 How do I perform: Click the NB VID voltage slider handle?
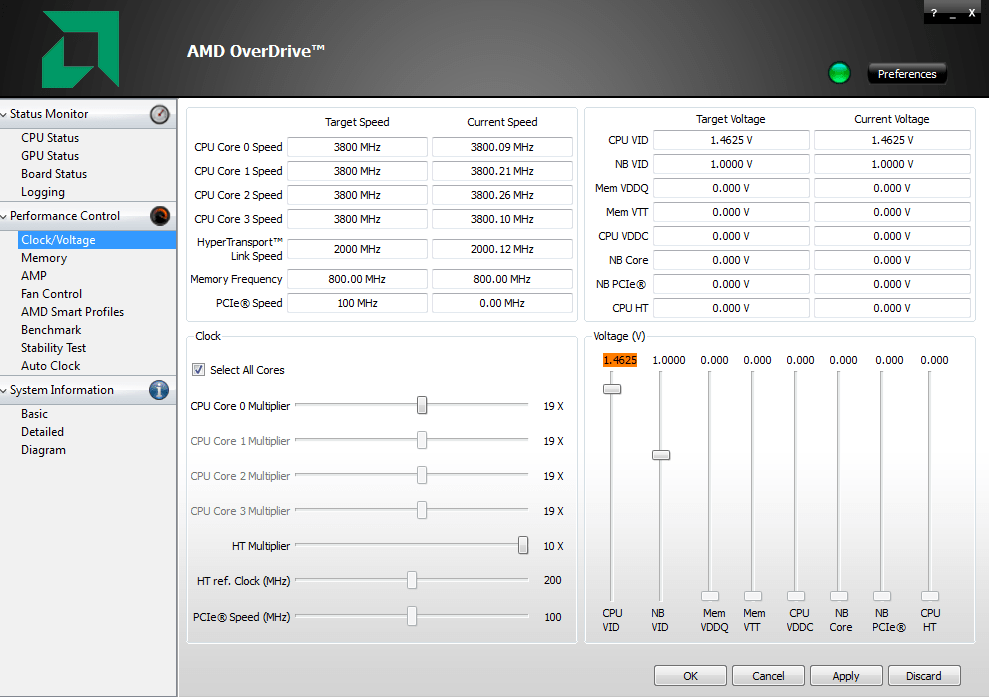tap(661, 455)
